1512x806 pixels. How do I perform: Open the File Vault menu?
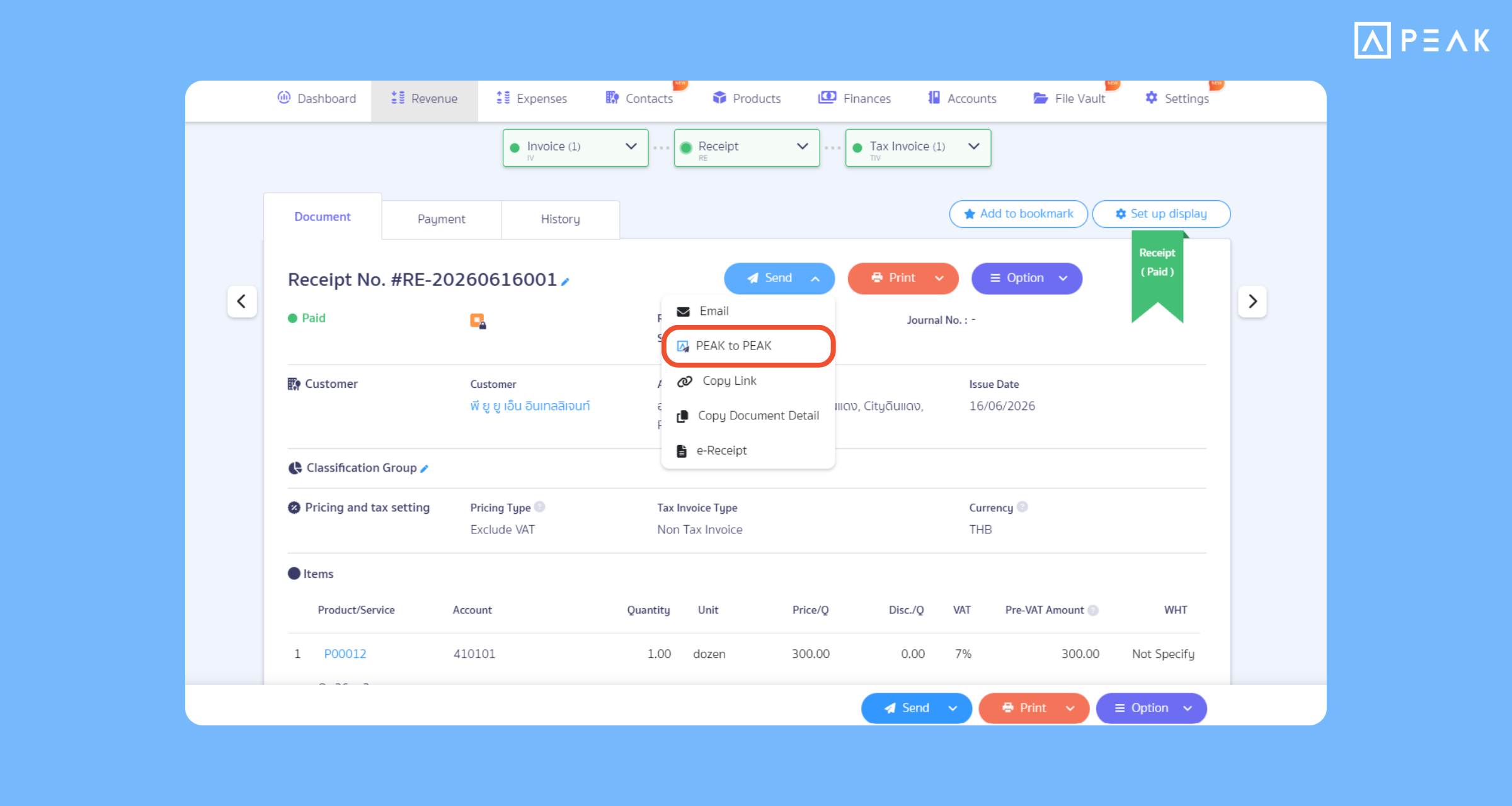click(1070, 98)
